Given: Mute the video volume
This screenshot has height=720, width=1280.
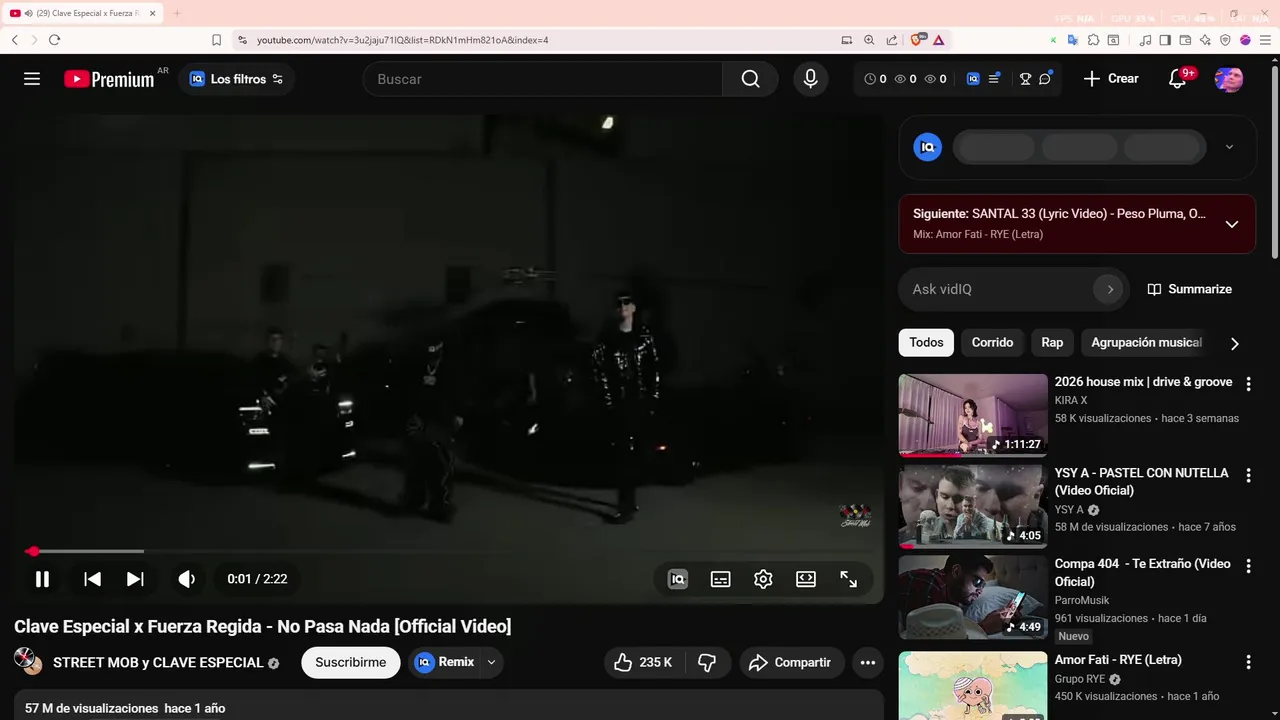Looking at the screenshot, I should point(186,579).
